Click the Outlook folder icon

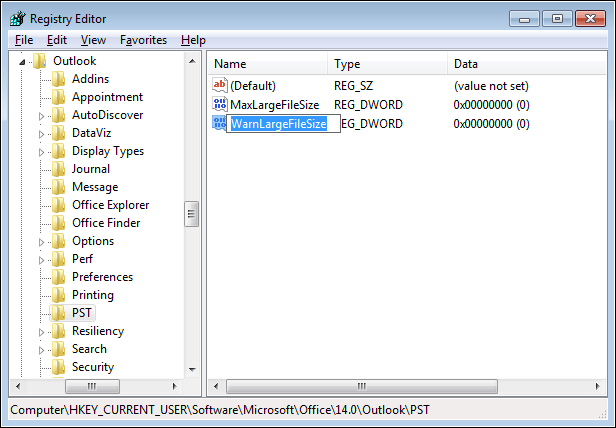click(x=40, y=61)
